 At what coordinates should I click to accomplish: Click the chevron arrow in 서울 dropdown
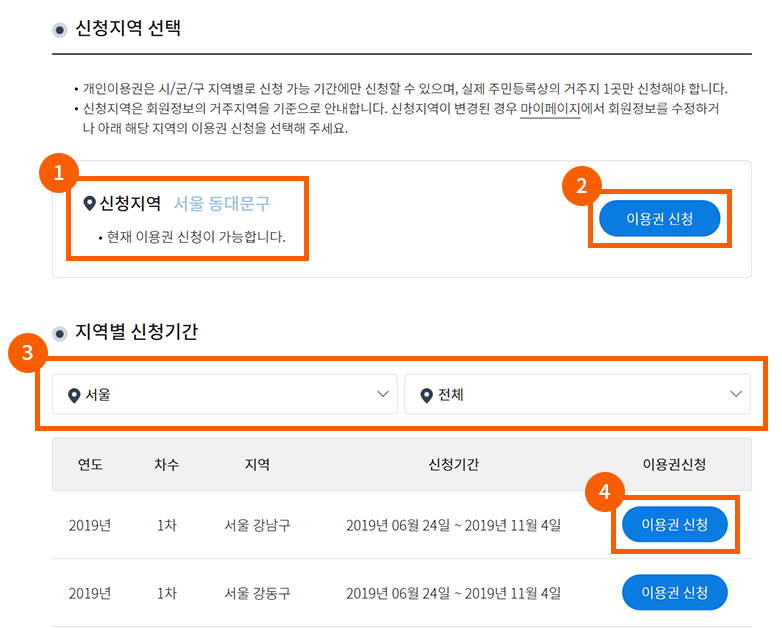pos(383,394)
